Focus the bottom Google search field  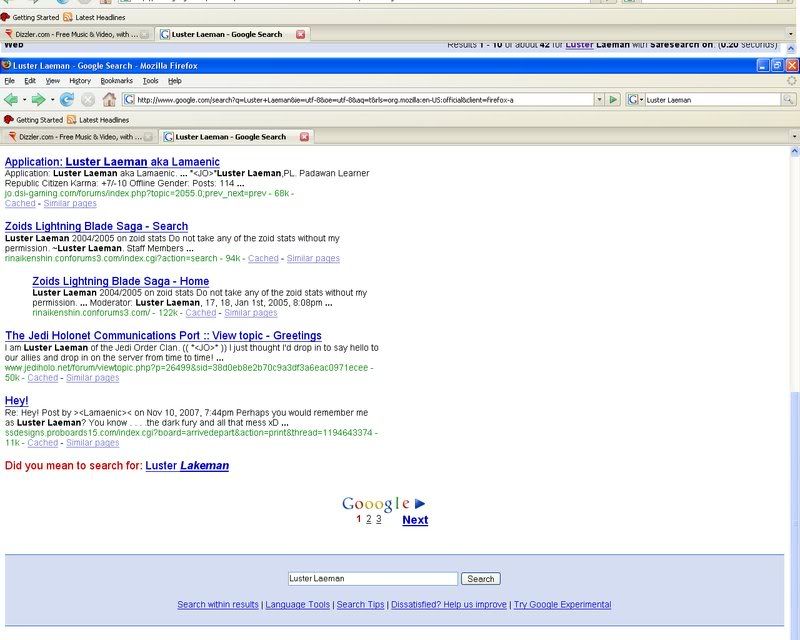point(372,579)
